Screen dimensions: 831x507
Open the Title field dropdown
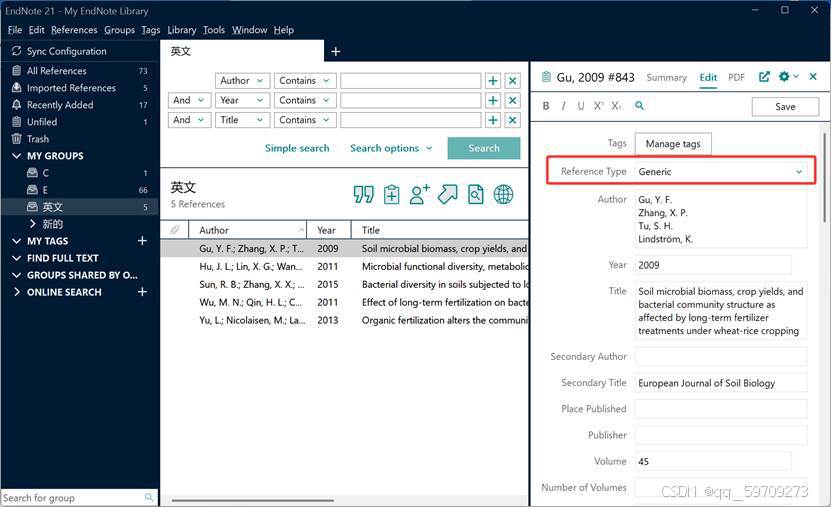pos(243,120)
